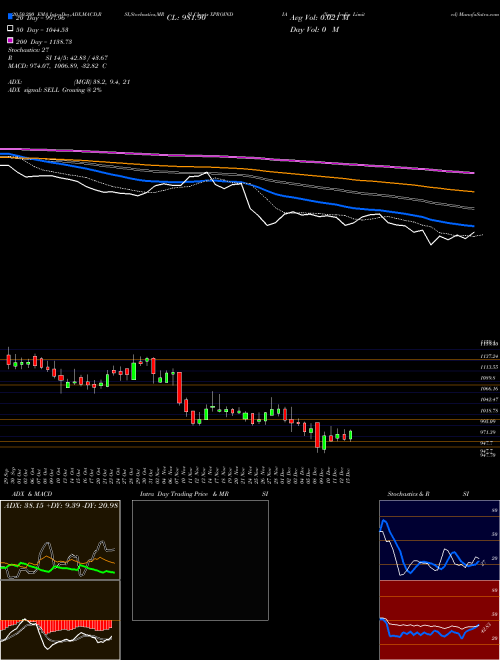Image resolution: width=500 pixels, height=660 pixels.
Task: Click the last green candlestick on the chart
Action: [x=351, y=435]
